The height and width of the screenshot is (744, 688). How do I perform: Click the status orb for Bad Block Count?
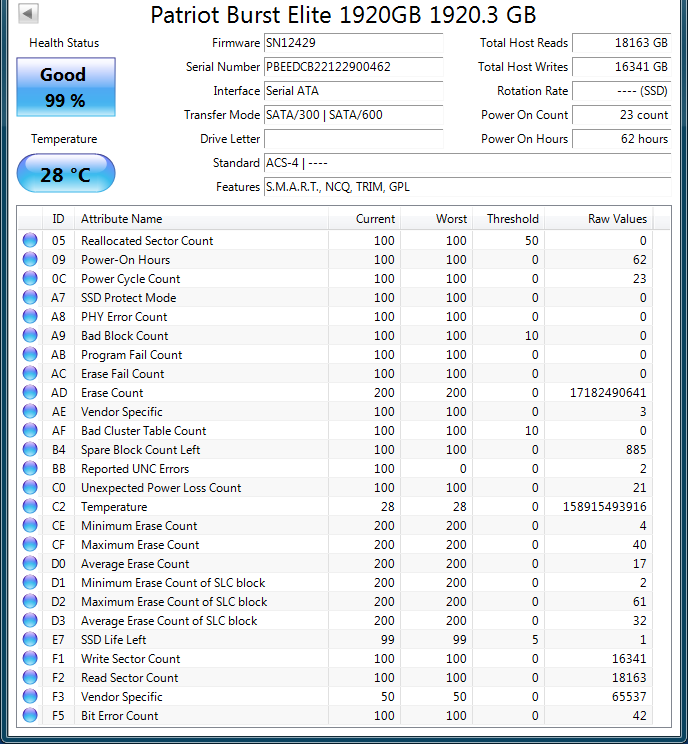click(x=30, y=335)
